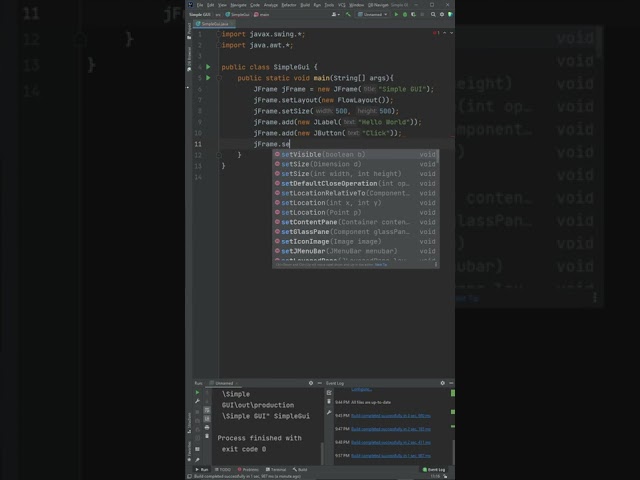This screenshot has width=640, height=480.
Task: Click the error indicator in the editor corner
Action: [x=436, y=33]
